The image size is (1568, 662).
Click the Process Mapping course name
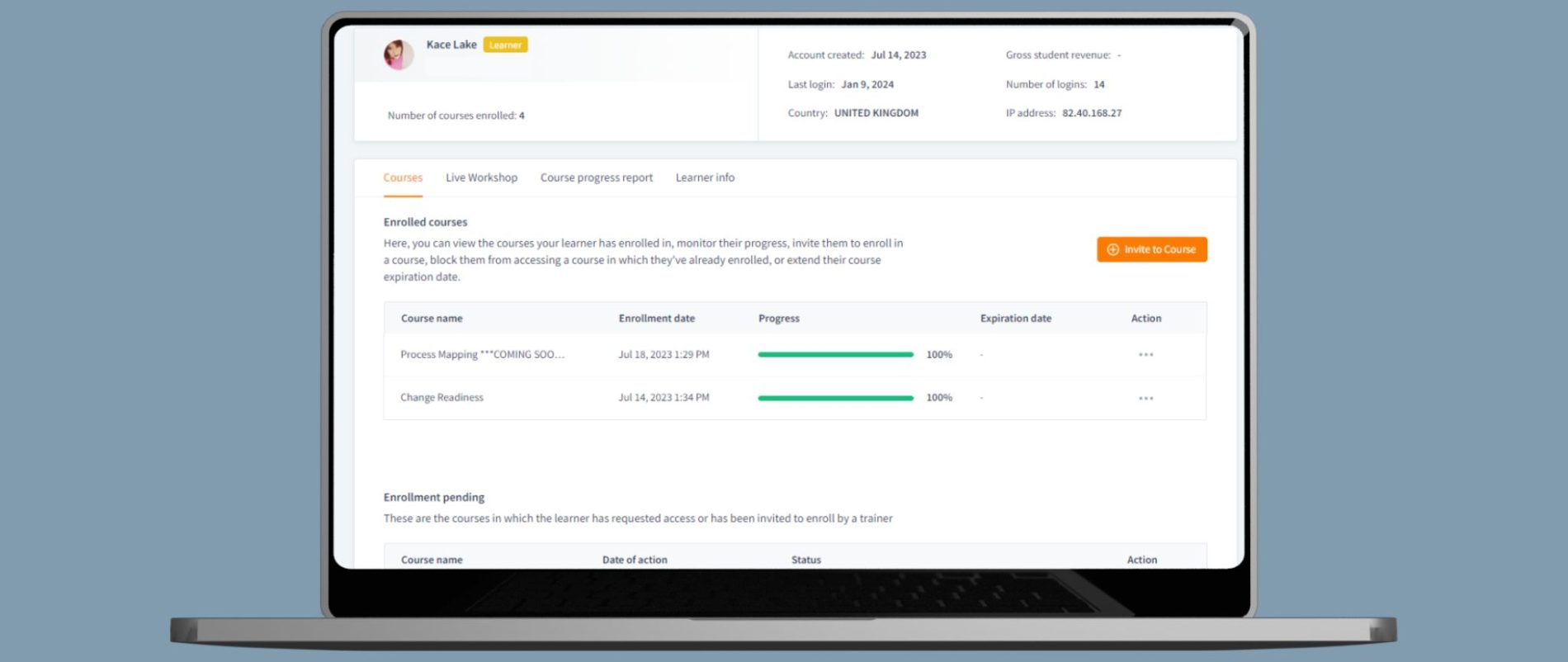482,355
